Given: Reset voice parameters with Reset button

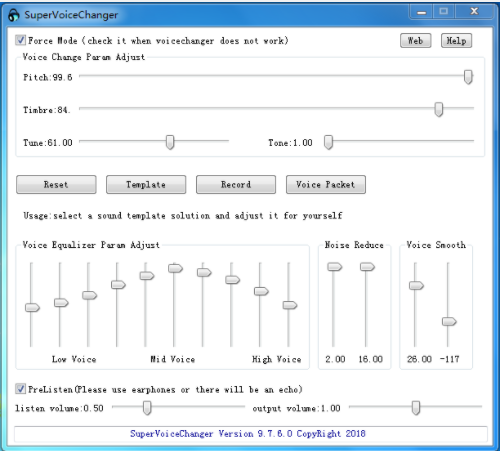Looking at the screenshot, I should tap(56, 184).
